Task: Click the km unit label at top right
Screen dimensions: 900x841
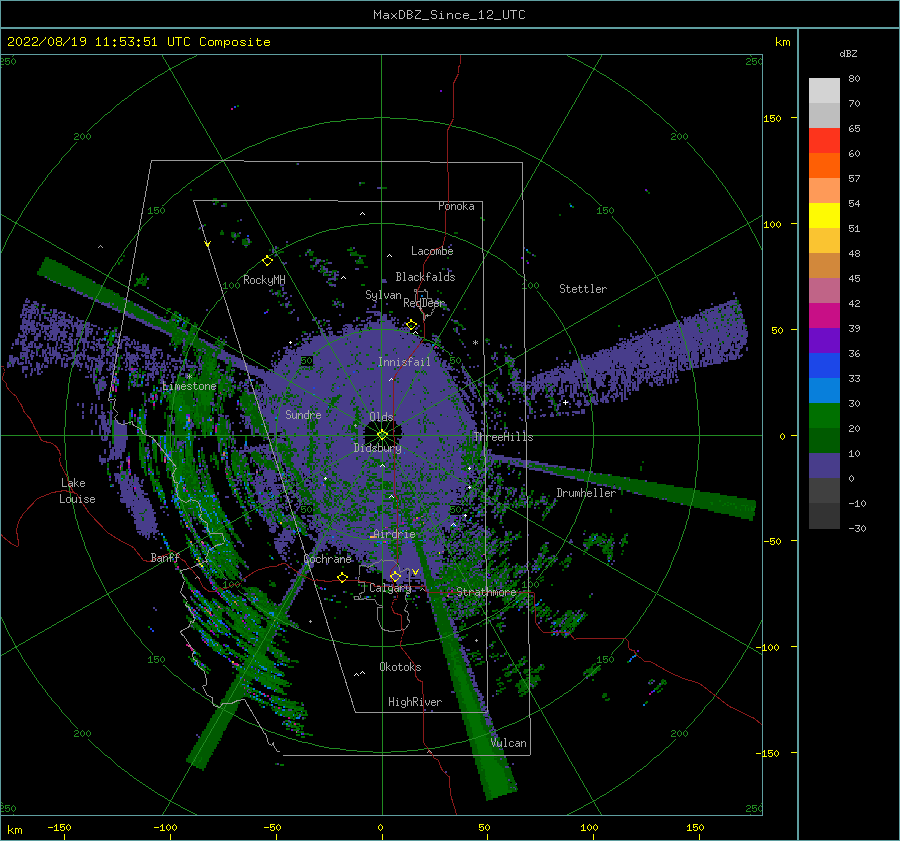Action: click(x=782, y=42)
